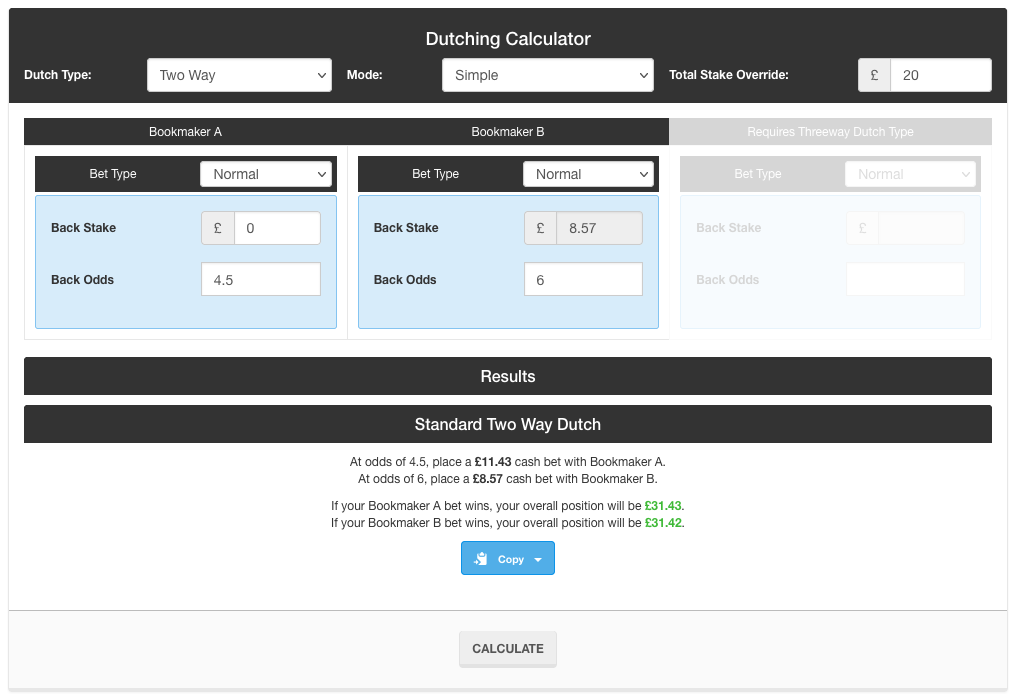Image resolution: width=1016 pixels, height=700 pixels.
Task: Open Bookmaker B's Bet Type dropdown
Action: tap(589, 174)
